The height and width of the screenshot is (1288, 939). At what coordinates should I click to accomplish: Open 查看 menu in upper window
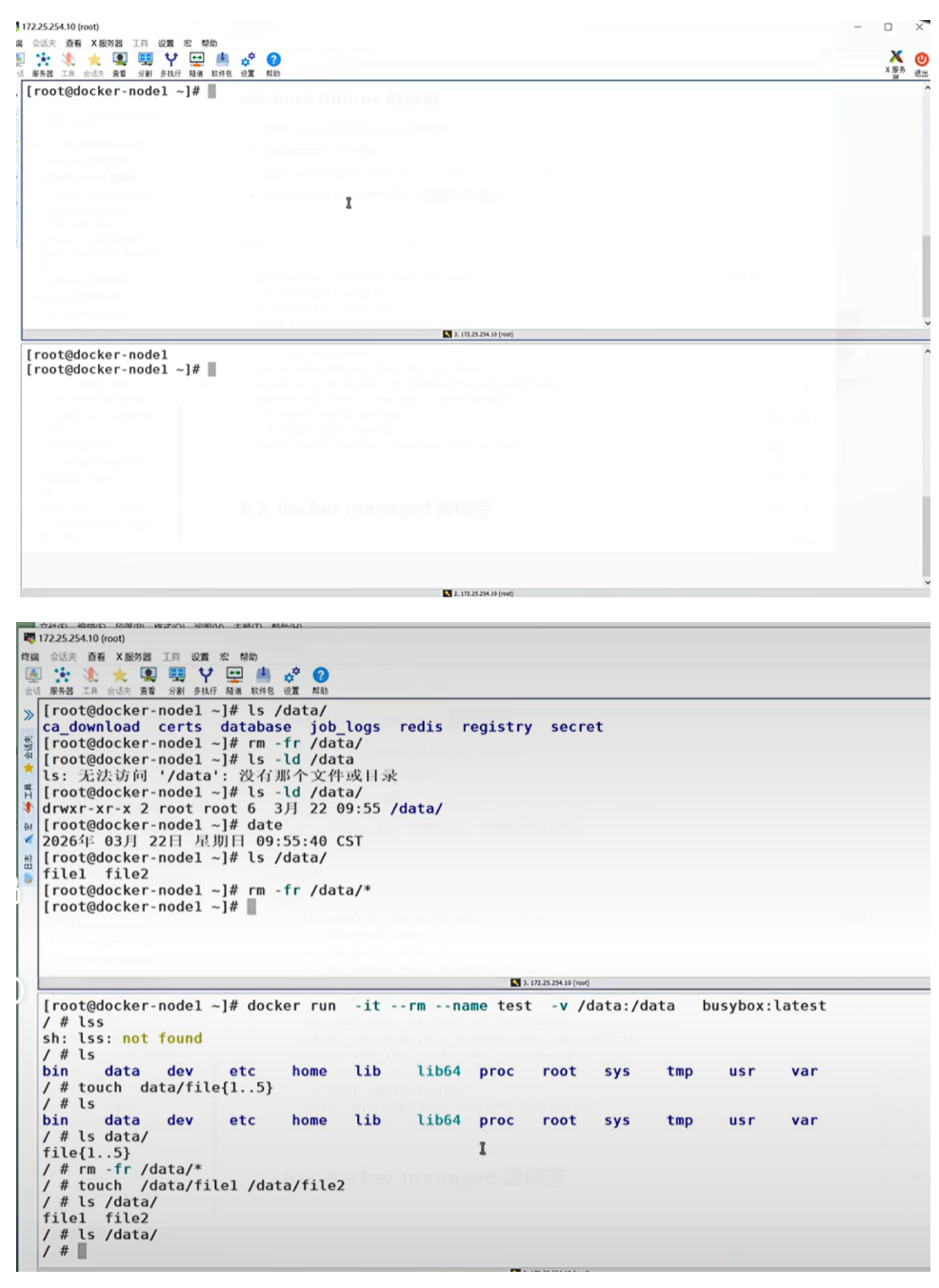pyautogui.click(x=73, y=43)
